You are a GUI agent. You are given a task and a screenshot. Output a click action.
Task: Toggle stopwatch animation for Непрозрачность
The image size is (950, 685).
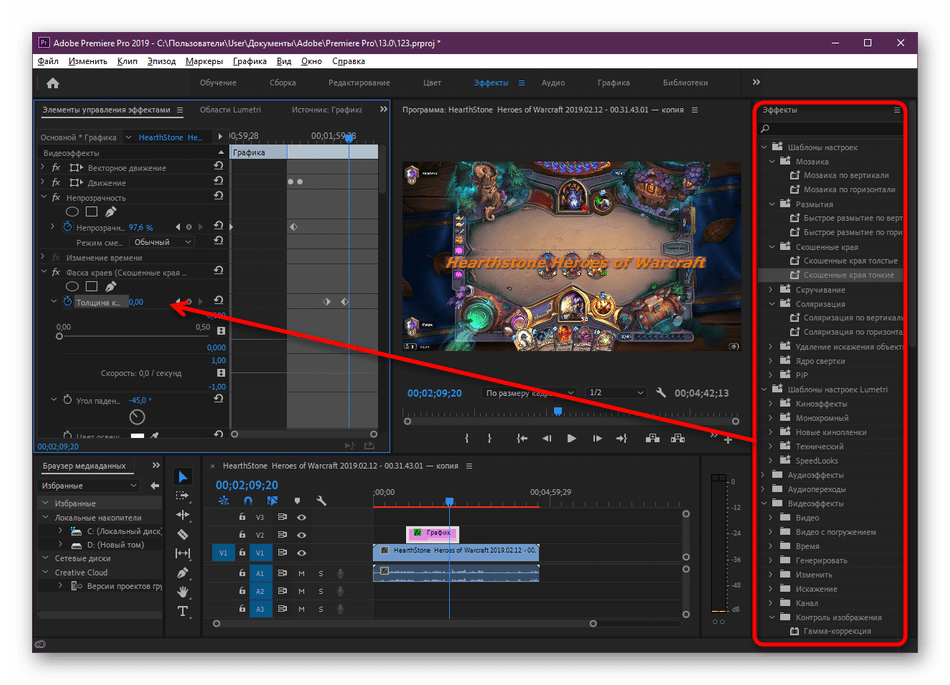point(68,228)
